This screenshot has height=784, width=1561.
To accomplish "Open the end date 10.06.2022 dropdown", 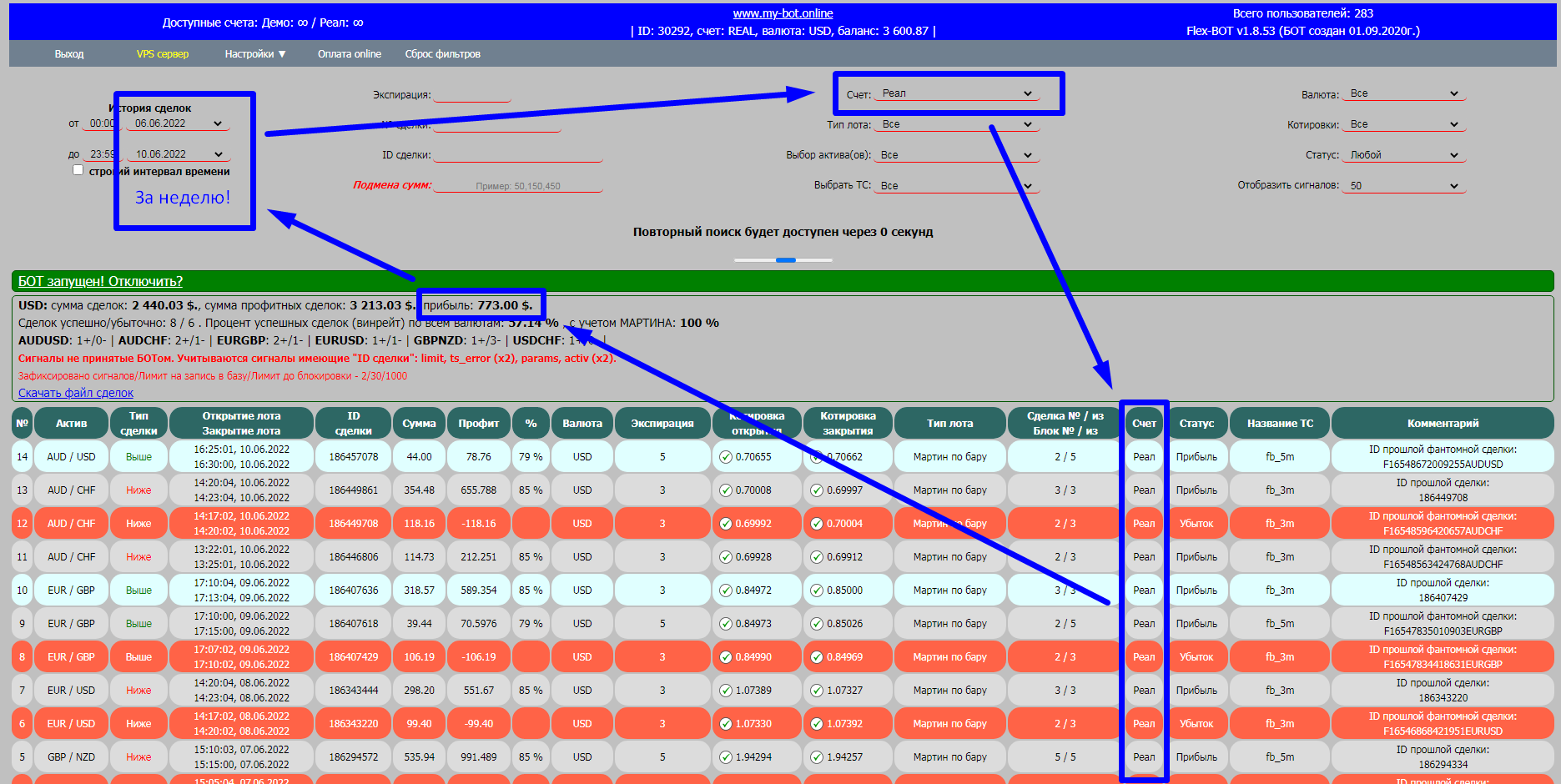I will tap(179, 154).
